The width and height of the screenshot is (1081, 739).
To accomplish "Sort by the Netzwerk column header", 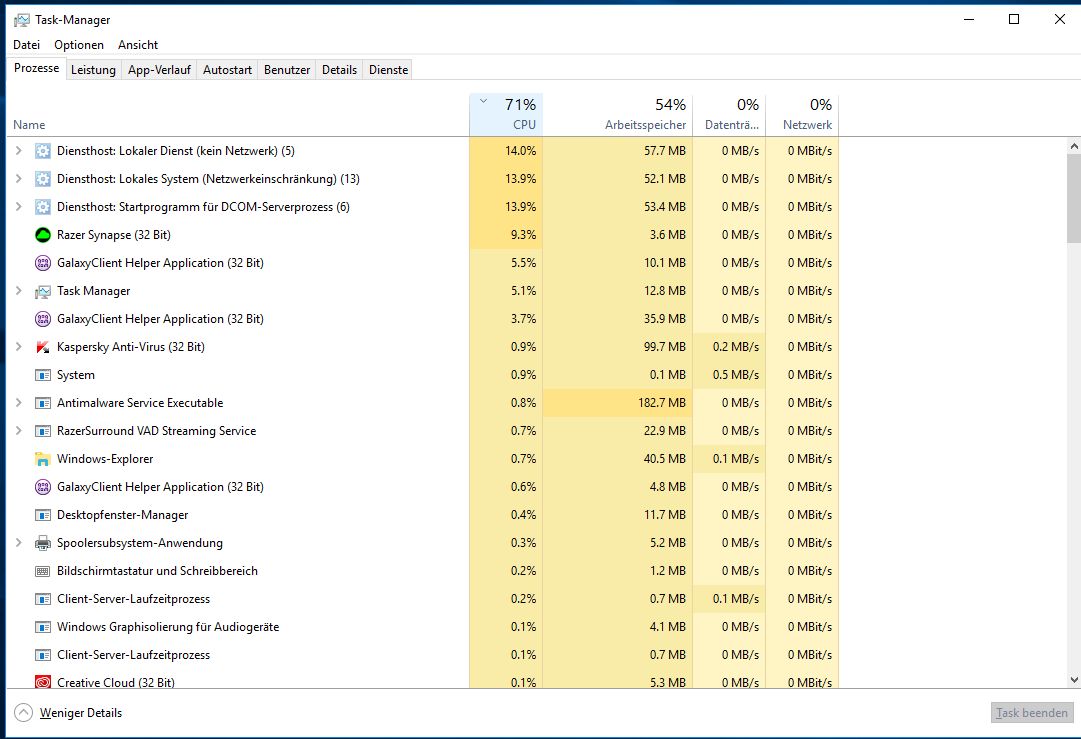I will [x=802, y=115].
